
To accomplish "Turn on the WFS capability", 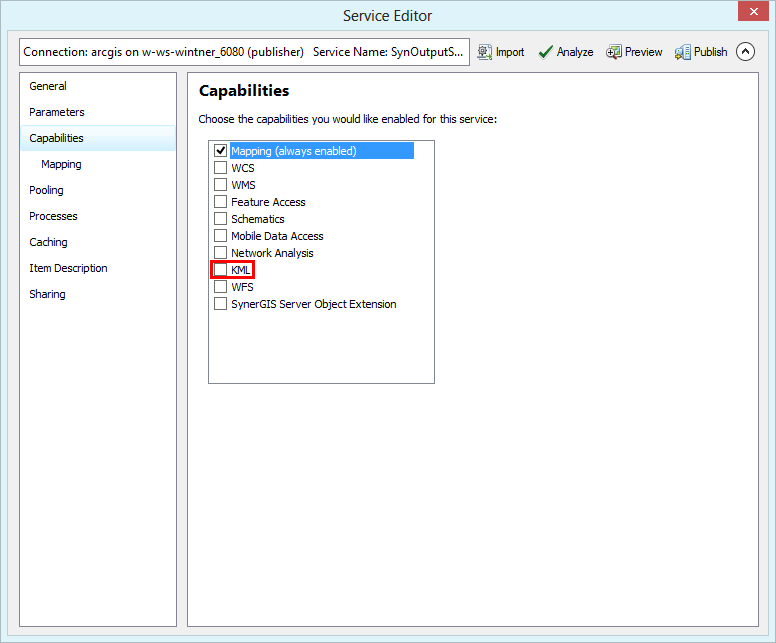I will [x=221, y=287].
